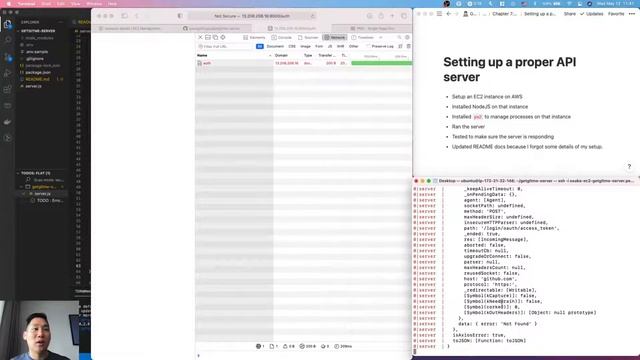640x360 pixels.
Task: Activate the element selection crosshair in Web Inspector
Action: pos(223,37)
